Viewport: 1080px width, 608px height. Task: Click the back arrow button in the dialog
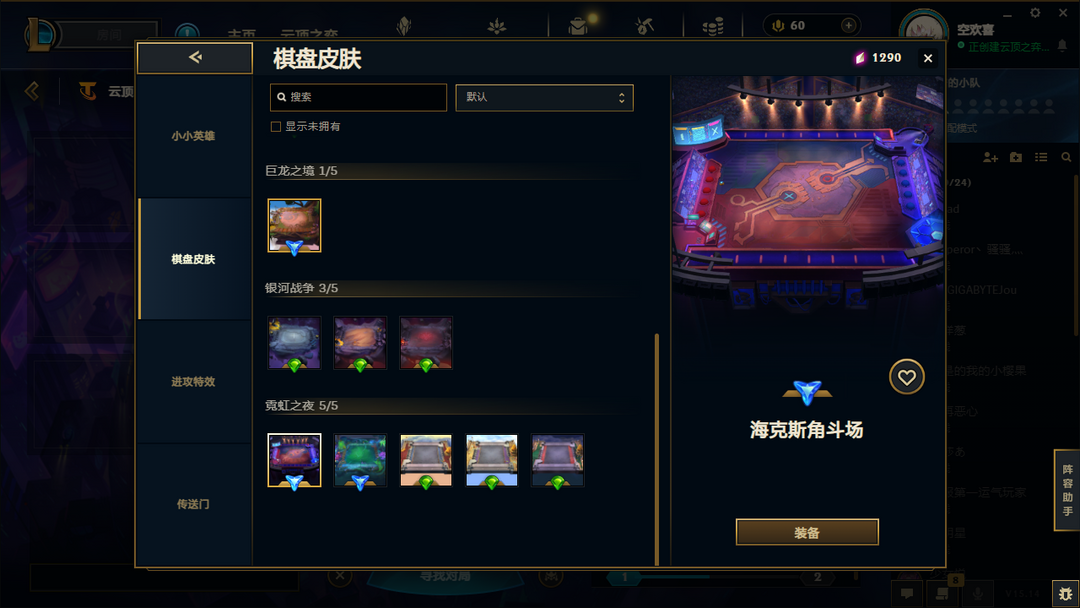click(x=195, y=58)
